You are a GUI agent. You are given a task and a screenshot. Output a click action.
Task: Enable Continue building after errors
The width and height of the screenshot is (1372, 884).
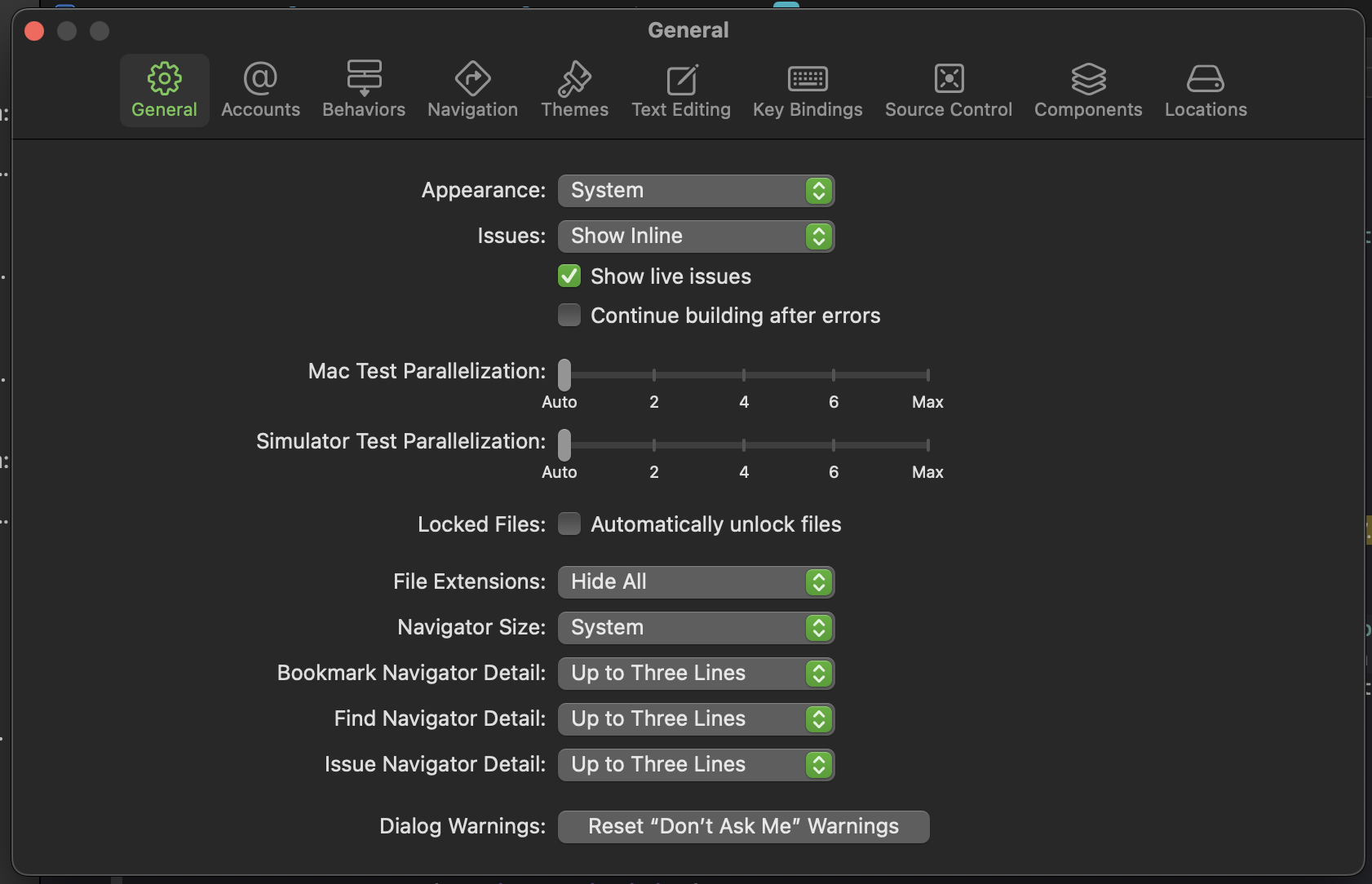[x=569, y=316]
